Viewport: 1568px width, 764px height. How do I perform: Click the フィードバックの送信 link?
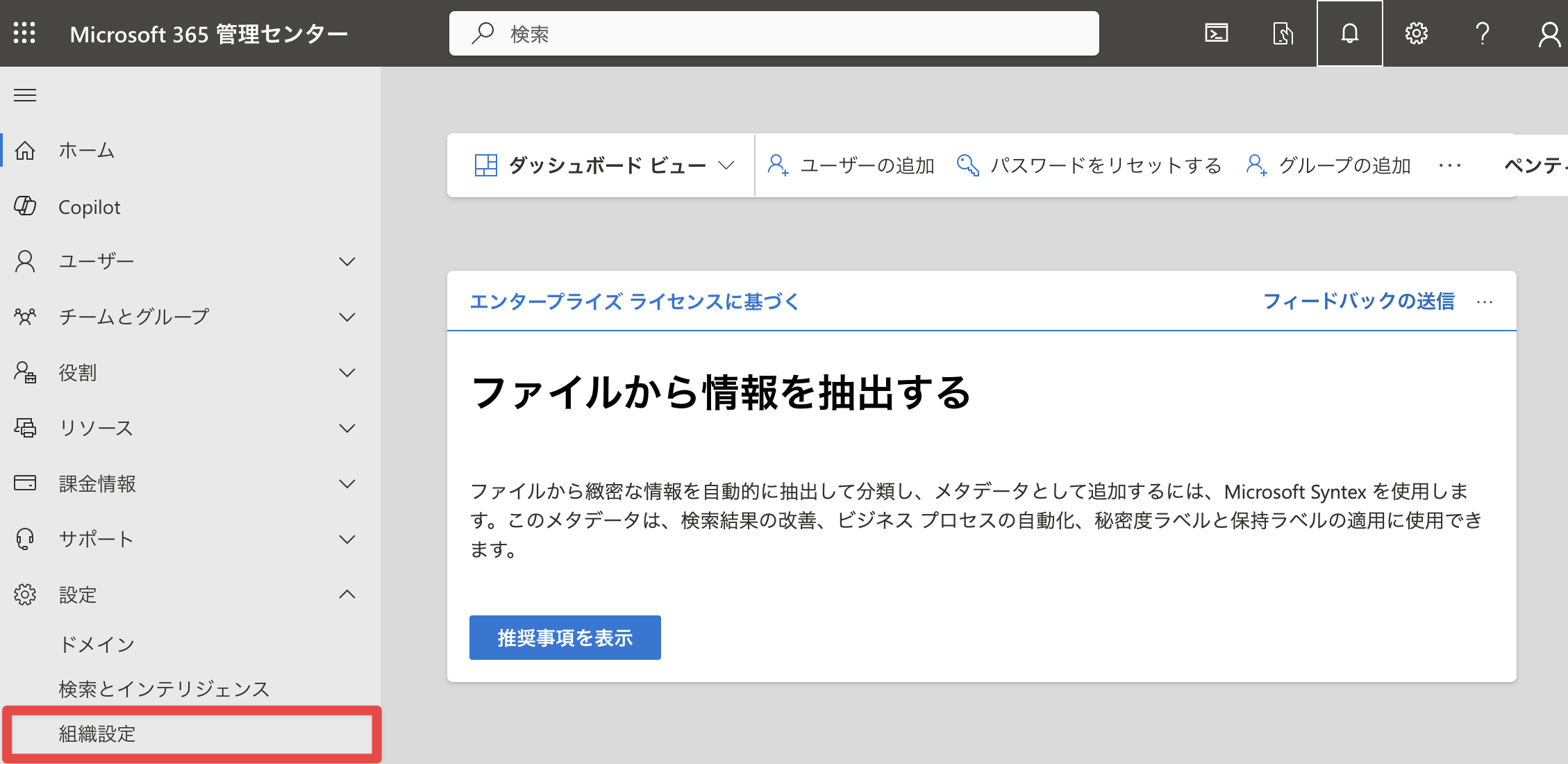coord(1358,301)
